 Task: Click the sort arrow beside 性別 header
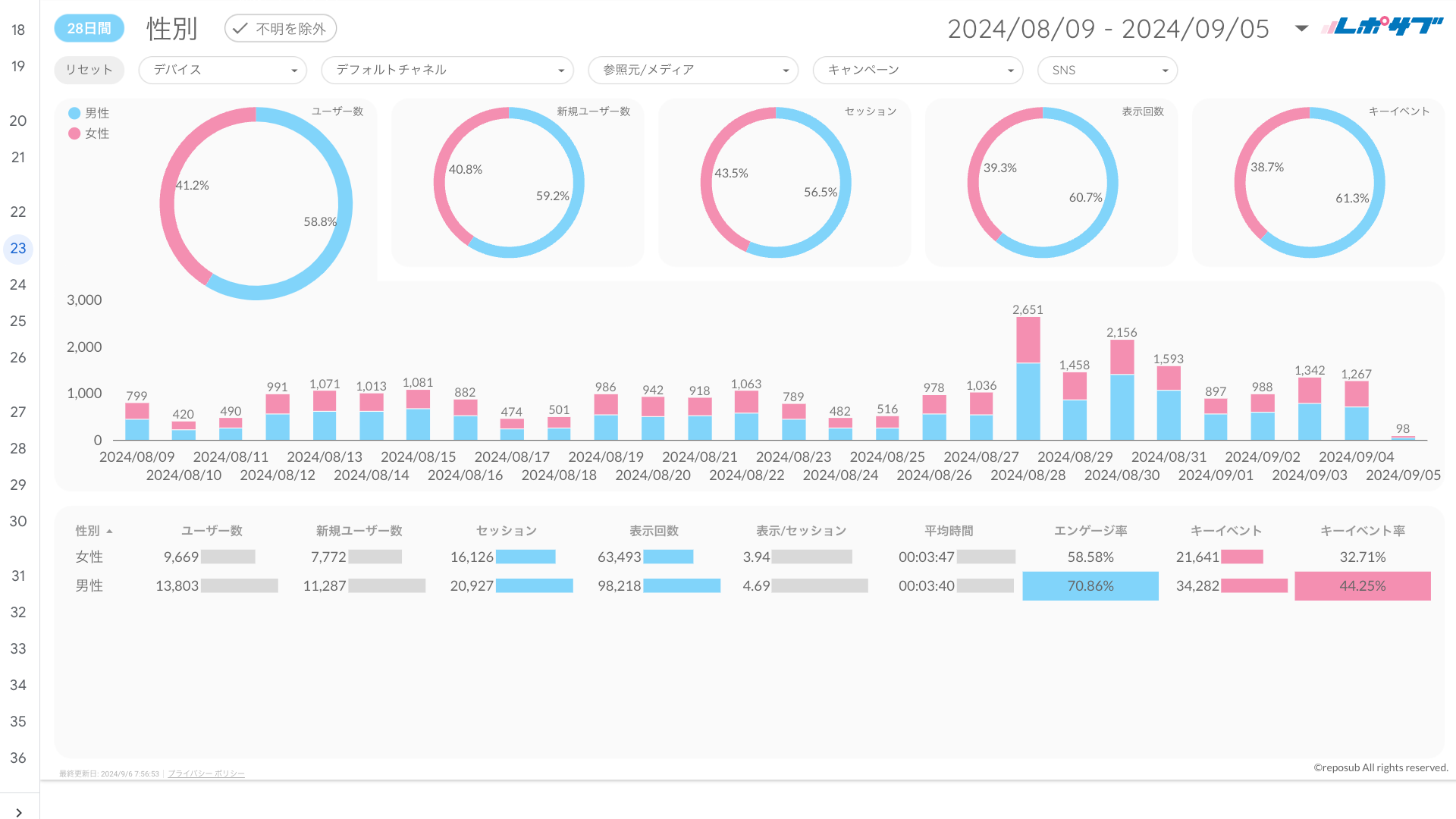click(x=109, y=532)
